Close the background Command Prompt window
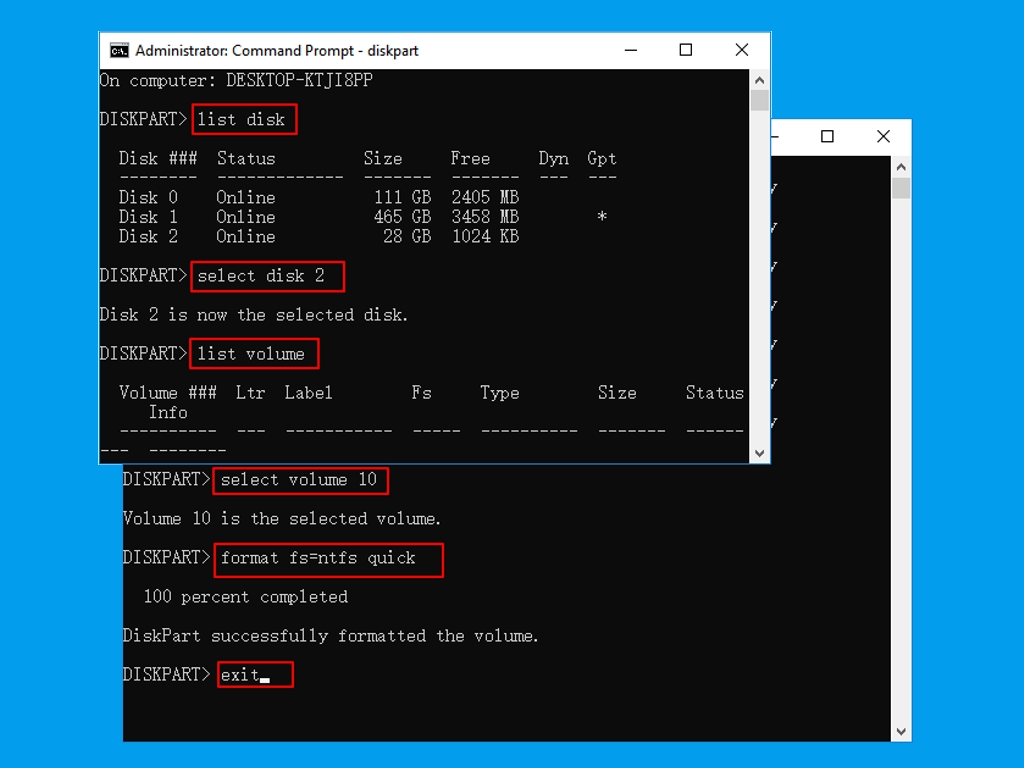1024x768 pixels. click(883, 137)
